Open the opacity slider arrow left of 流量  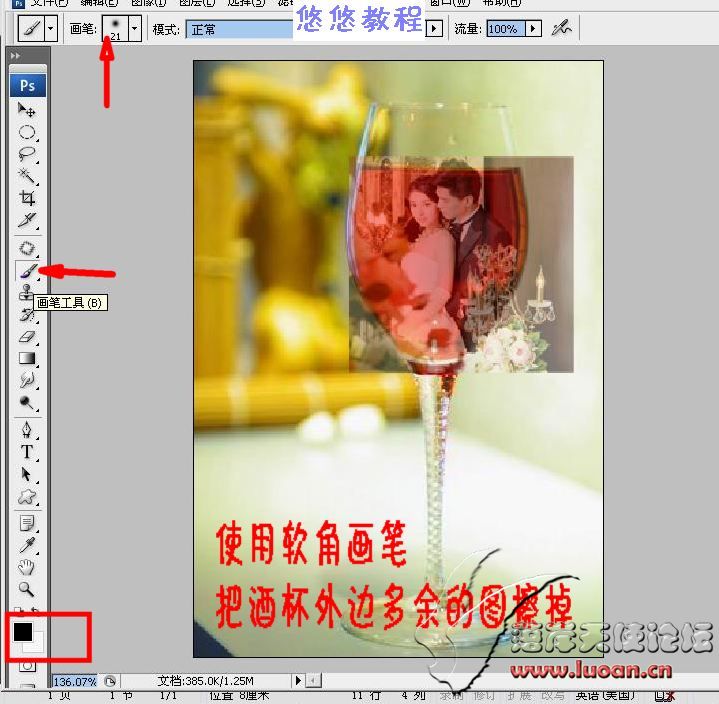(434, 29)
